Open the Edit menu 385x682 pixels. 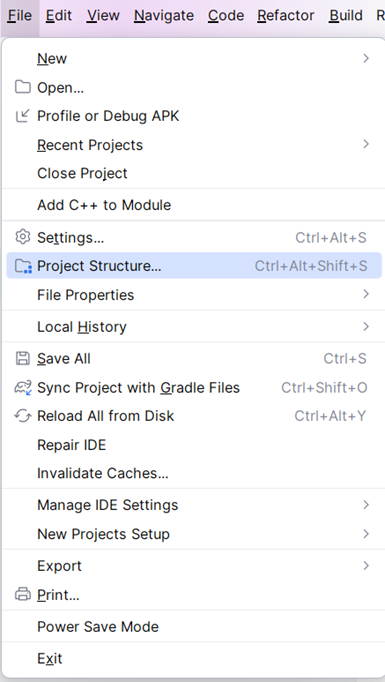[59, 16]
